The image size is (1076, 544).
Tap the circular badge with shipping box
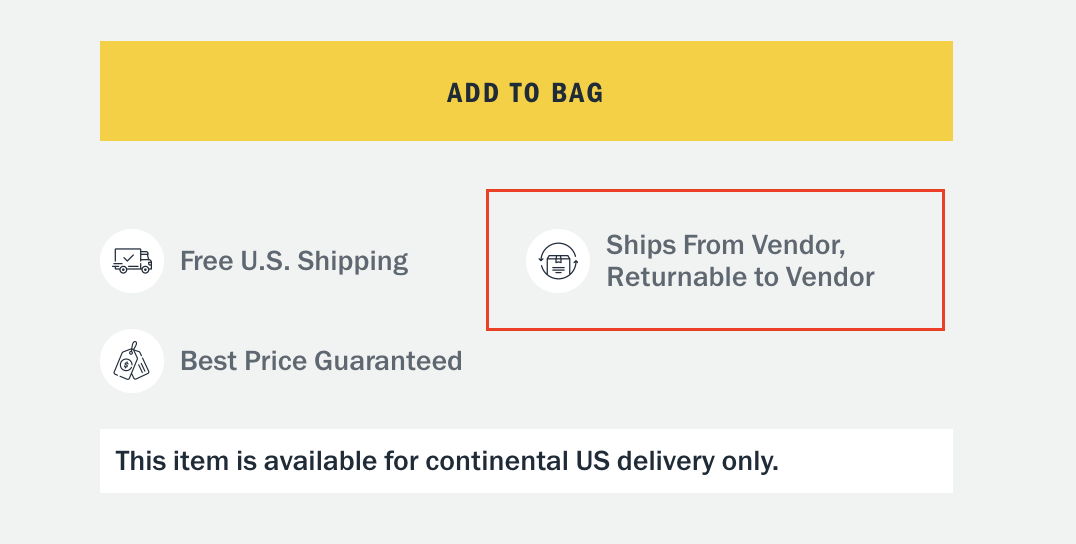[558, 261]
